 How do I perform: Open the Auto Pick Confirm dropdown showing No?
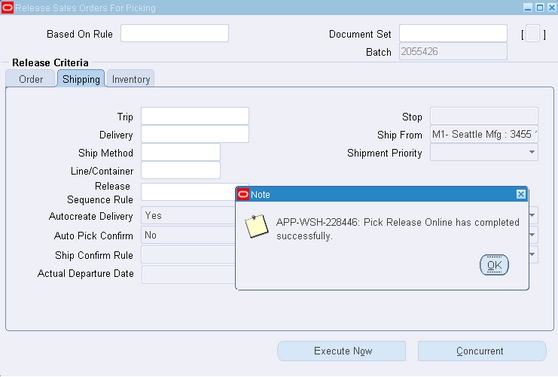[x=189, y=235]
